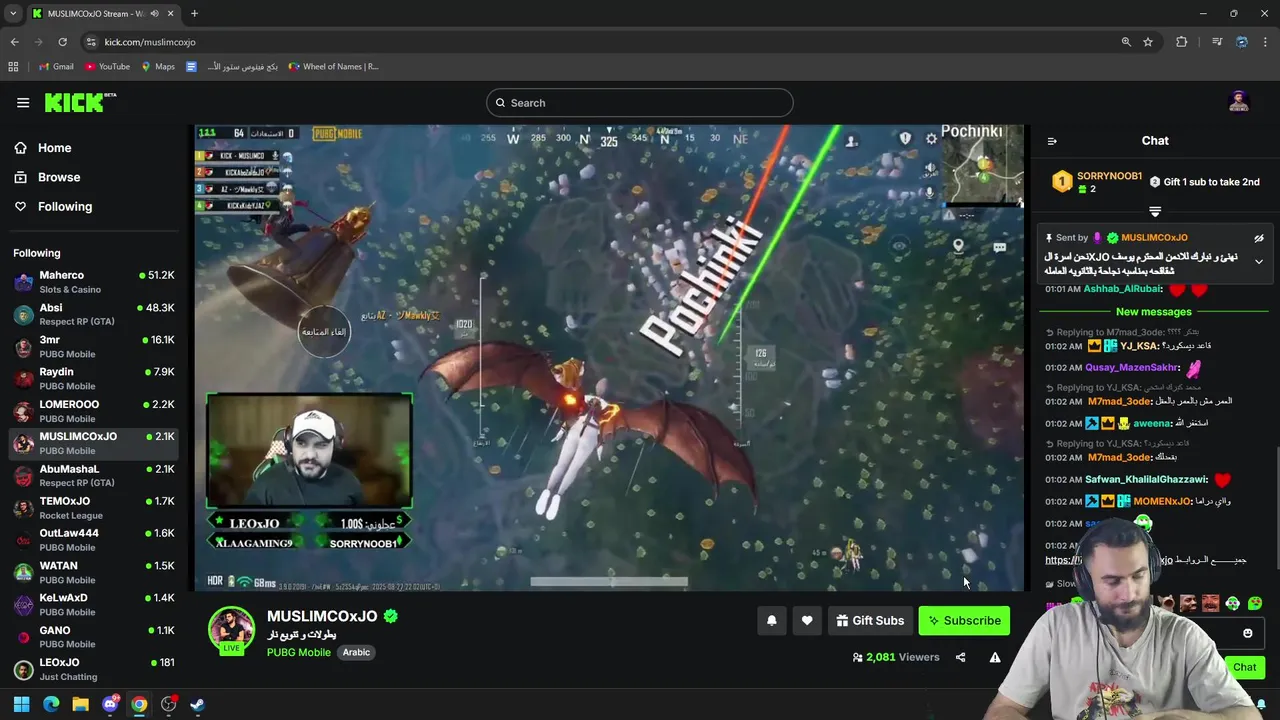Open the user profile avatar menu
1280x720 pixels.
[1239, 102]
